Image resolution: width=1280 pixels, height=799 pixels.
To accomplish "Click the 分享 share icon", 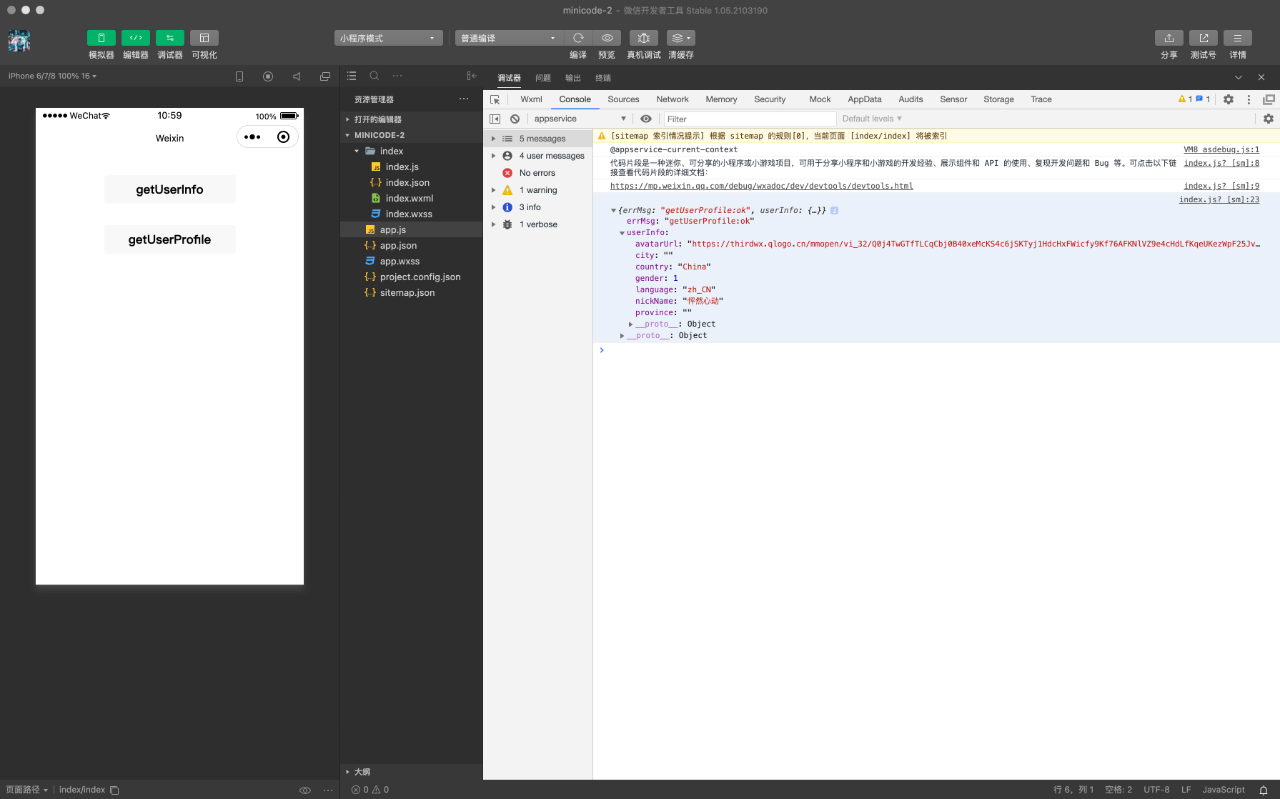I will click(1169, 38).
